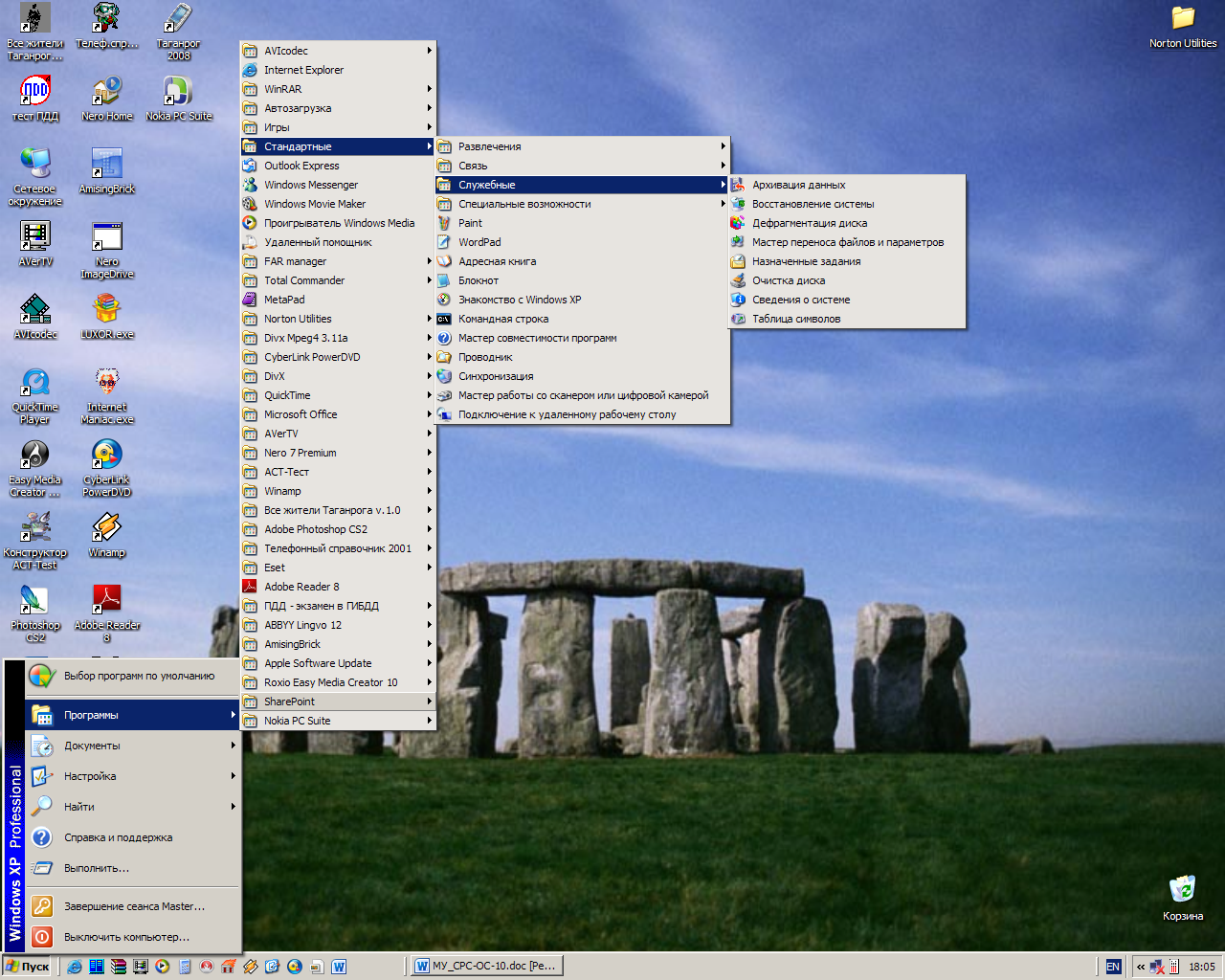Image resolution: width=1225 pixels, height=980 pixels.
Task: Click the disconnected network tray icon
Action: click(x=1157, y=967)
